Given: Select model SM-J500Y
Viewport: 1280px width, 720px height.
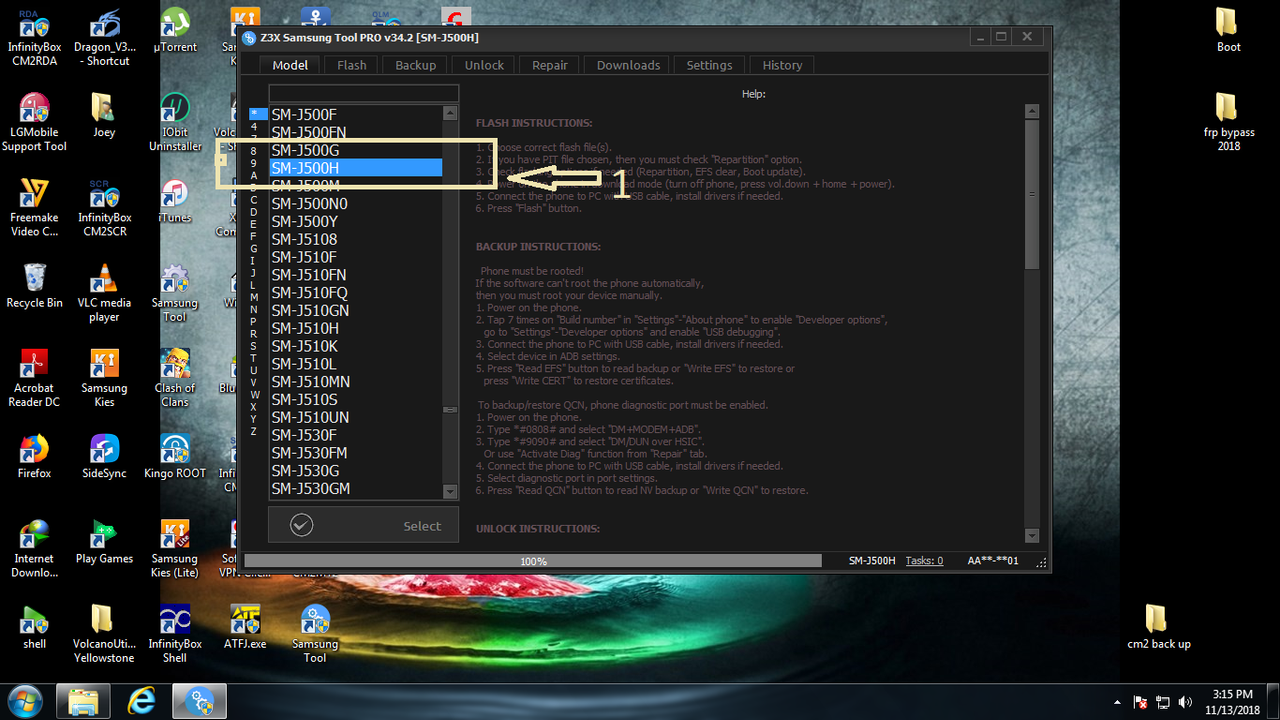Looking at the screenshot, I should pos(356,222).
